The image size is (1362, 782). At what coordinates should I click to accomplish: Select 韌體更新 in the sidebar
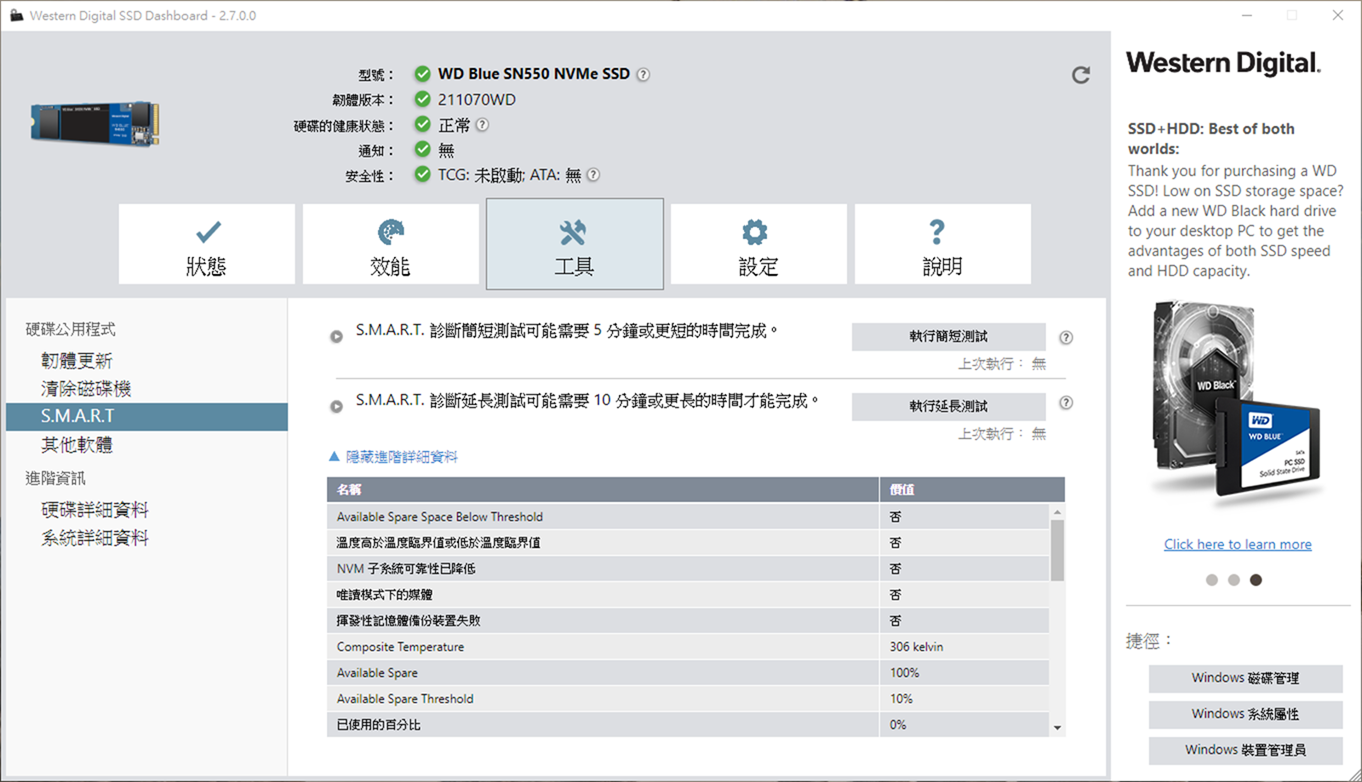[77, 360]
